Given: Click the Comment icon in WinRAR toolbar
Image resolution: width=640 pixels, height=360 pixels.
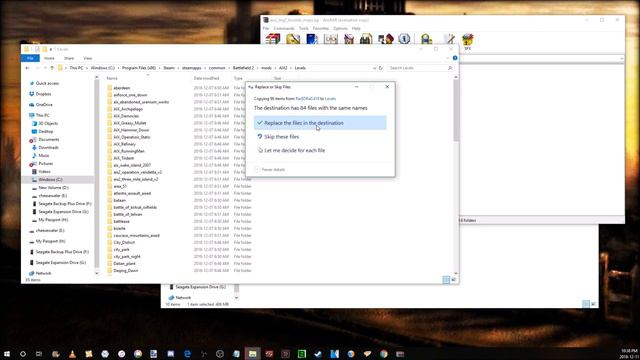Looking at the screenshot, I should click(x=449, y=39).
